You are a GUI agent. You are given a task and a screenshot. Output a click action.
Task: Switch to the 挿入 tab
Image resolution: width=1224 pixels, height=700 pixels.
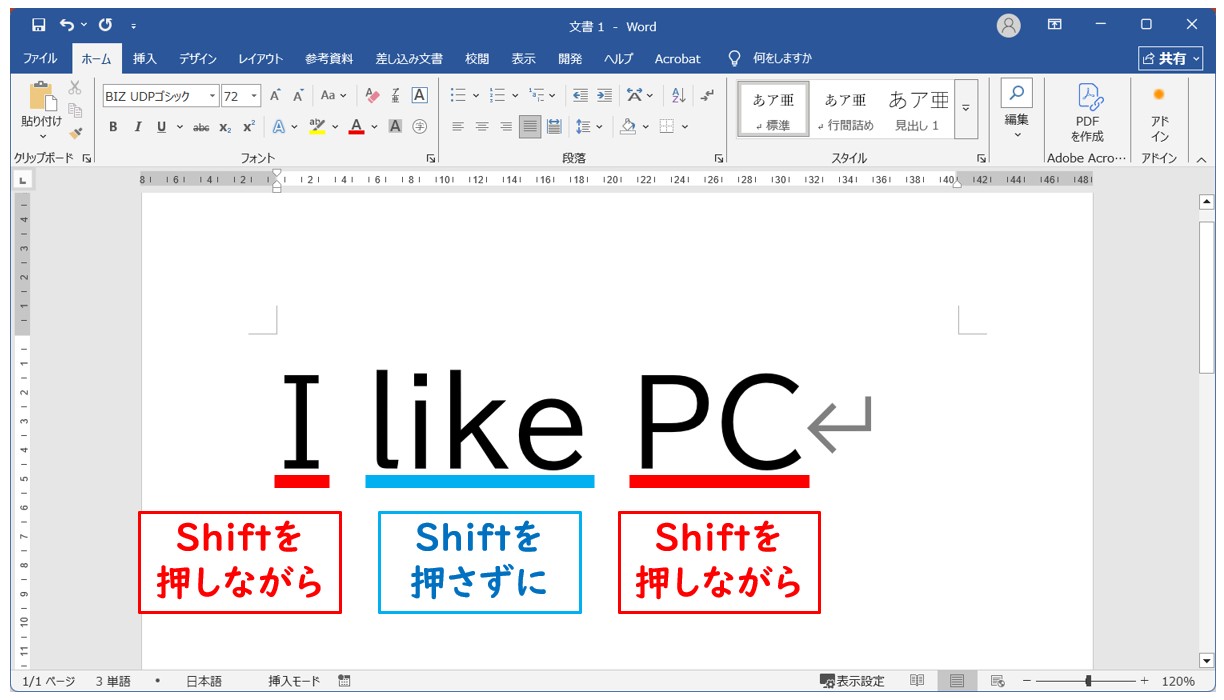click(145, 59)
